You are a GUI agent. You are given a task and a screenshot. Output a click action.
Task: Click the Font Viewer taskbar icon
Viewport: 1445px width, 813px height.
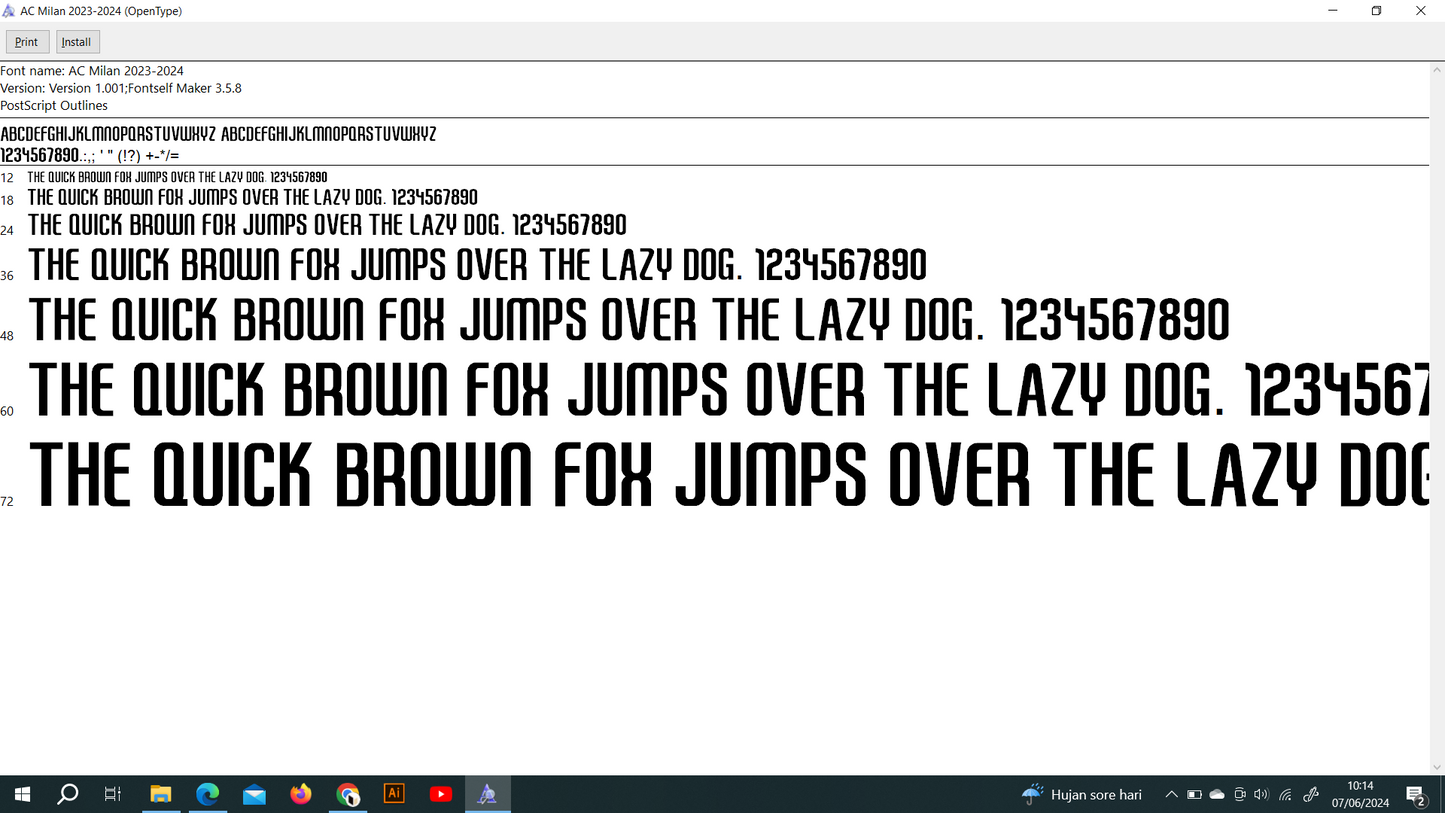pos(487,794)
